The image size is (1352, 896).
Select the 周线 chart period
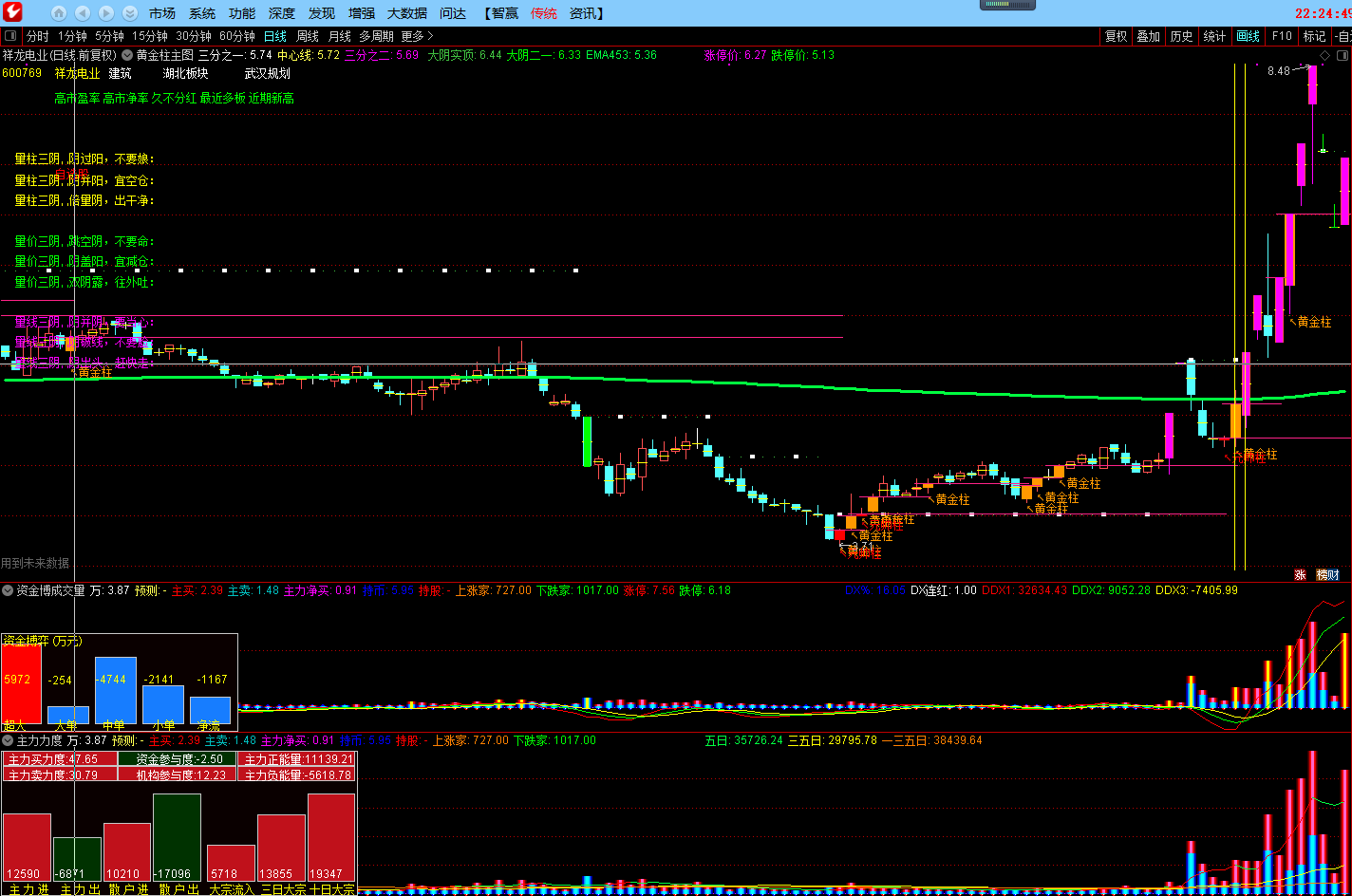pyautogui.click(x=308, y=36)
